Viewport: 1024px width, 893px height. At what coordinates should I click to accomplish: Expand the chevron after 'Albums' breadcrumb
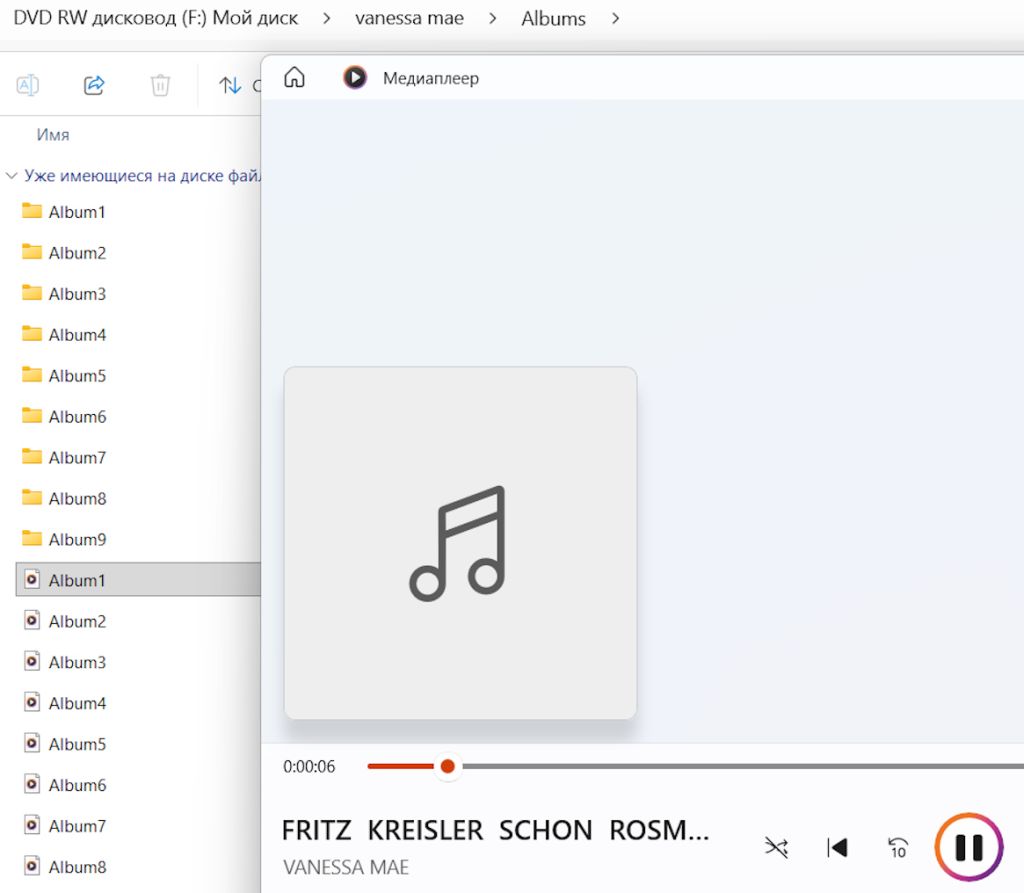[x=615, y=18]
